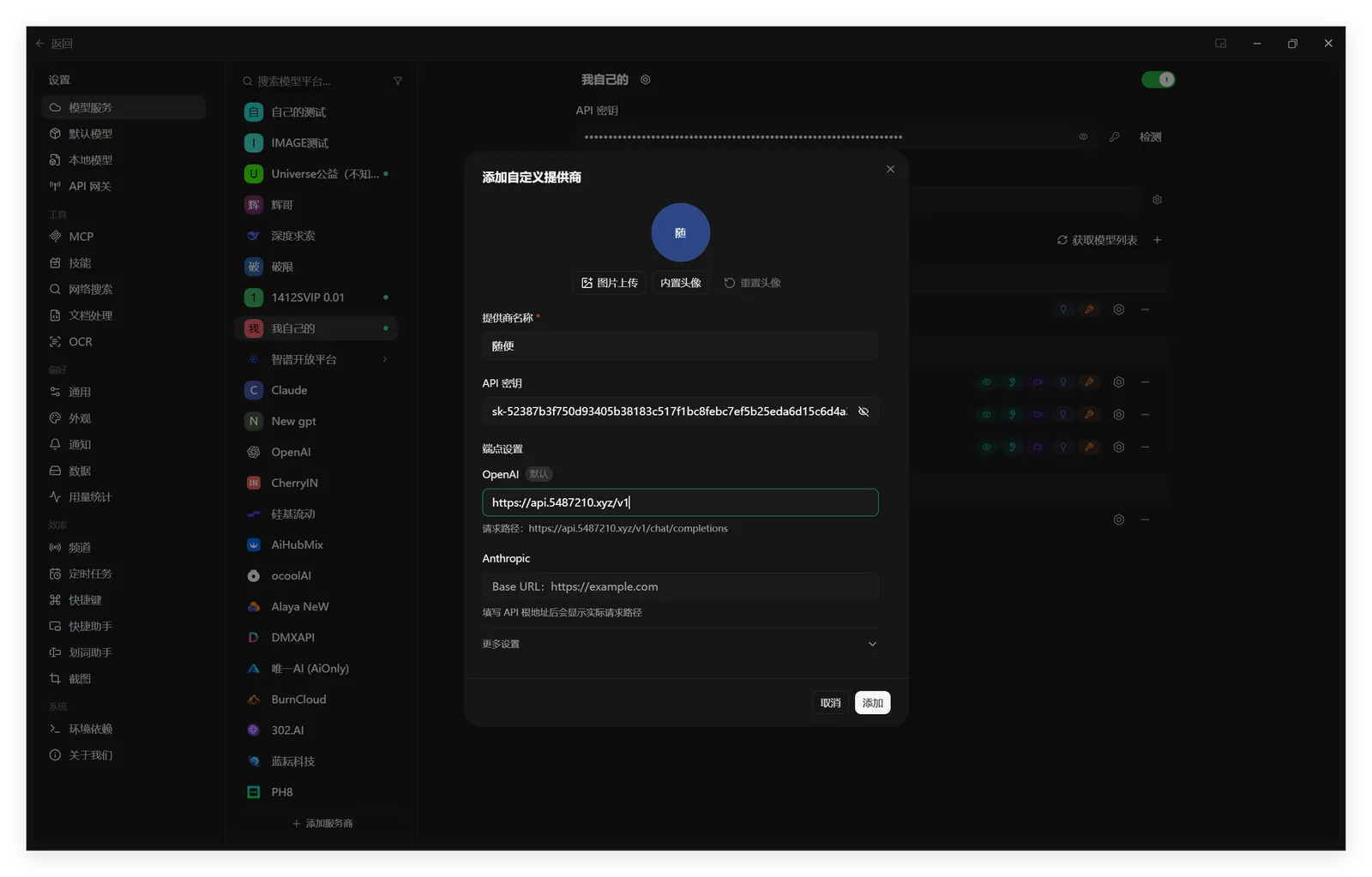Hide the API key in the dialog
The image size is (1372, 877).
click(x=864, y=411)
